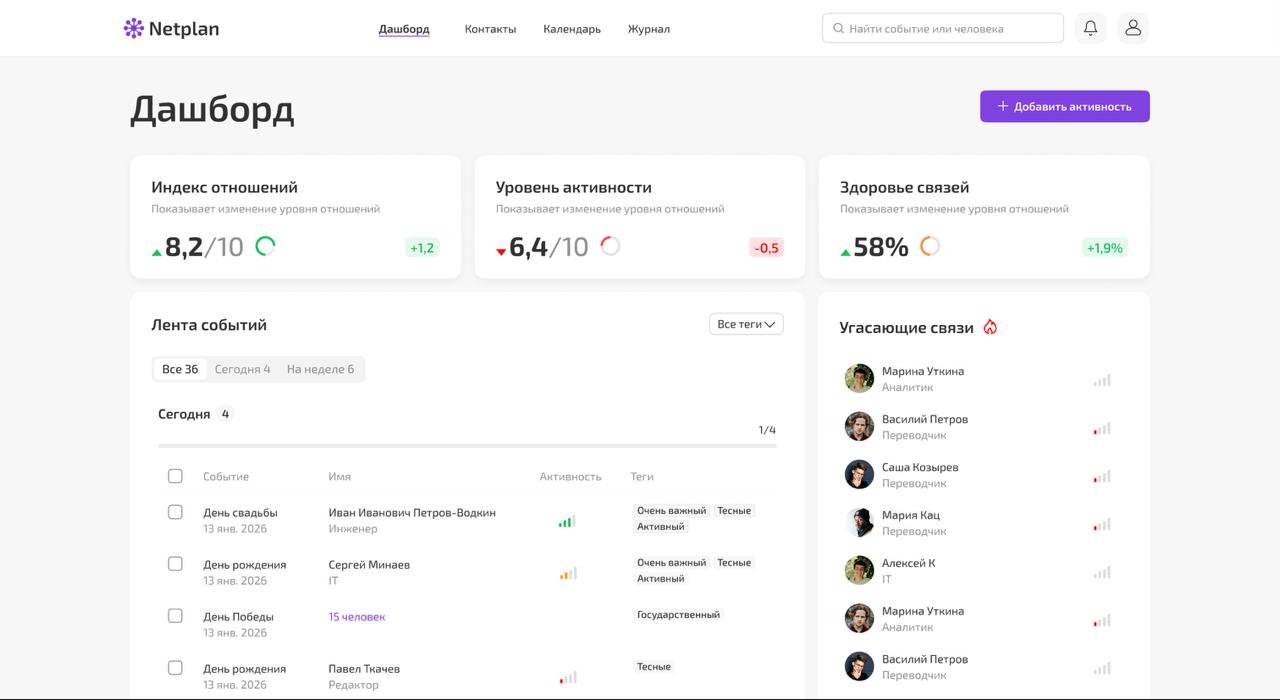Click the red ring next to 6,4/10
The image size is (1280, 700).
[x=610, y=246]
